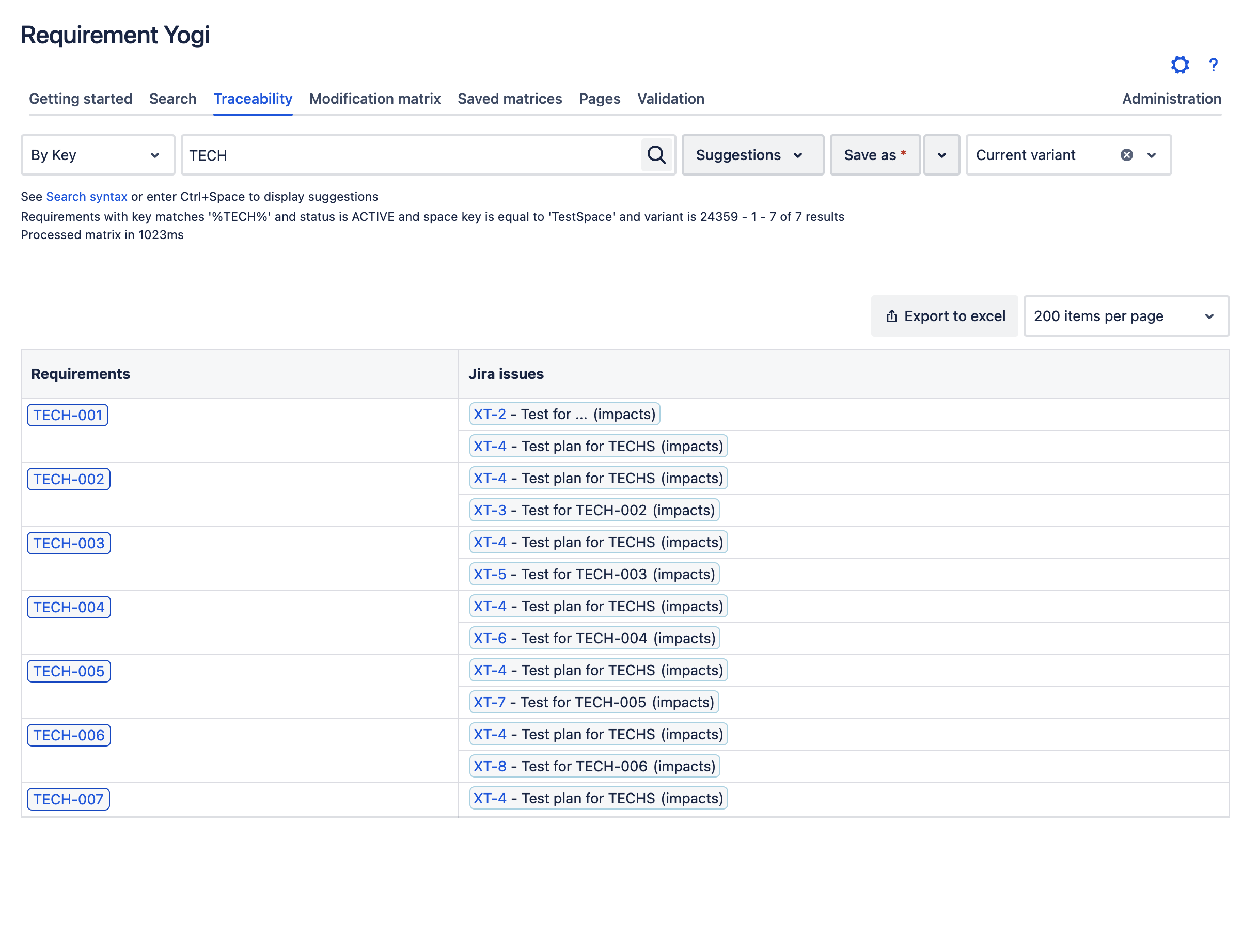Click the Suggestions dropdown arrow
Viewport: 1258px width, 952px height.
point(799,155)
